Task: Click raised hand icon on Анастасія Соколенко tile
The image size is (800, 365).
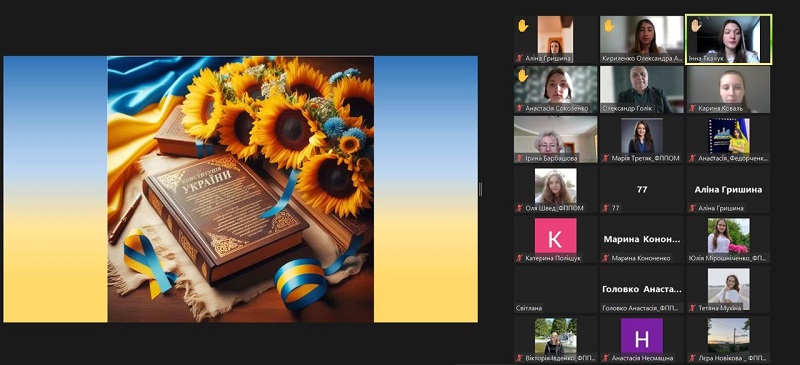Action: (523, 75)
